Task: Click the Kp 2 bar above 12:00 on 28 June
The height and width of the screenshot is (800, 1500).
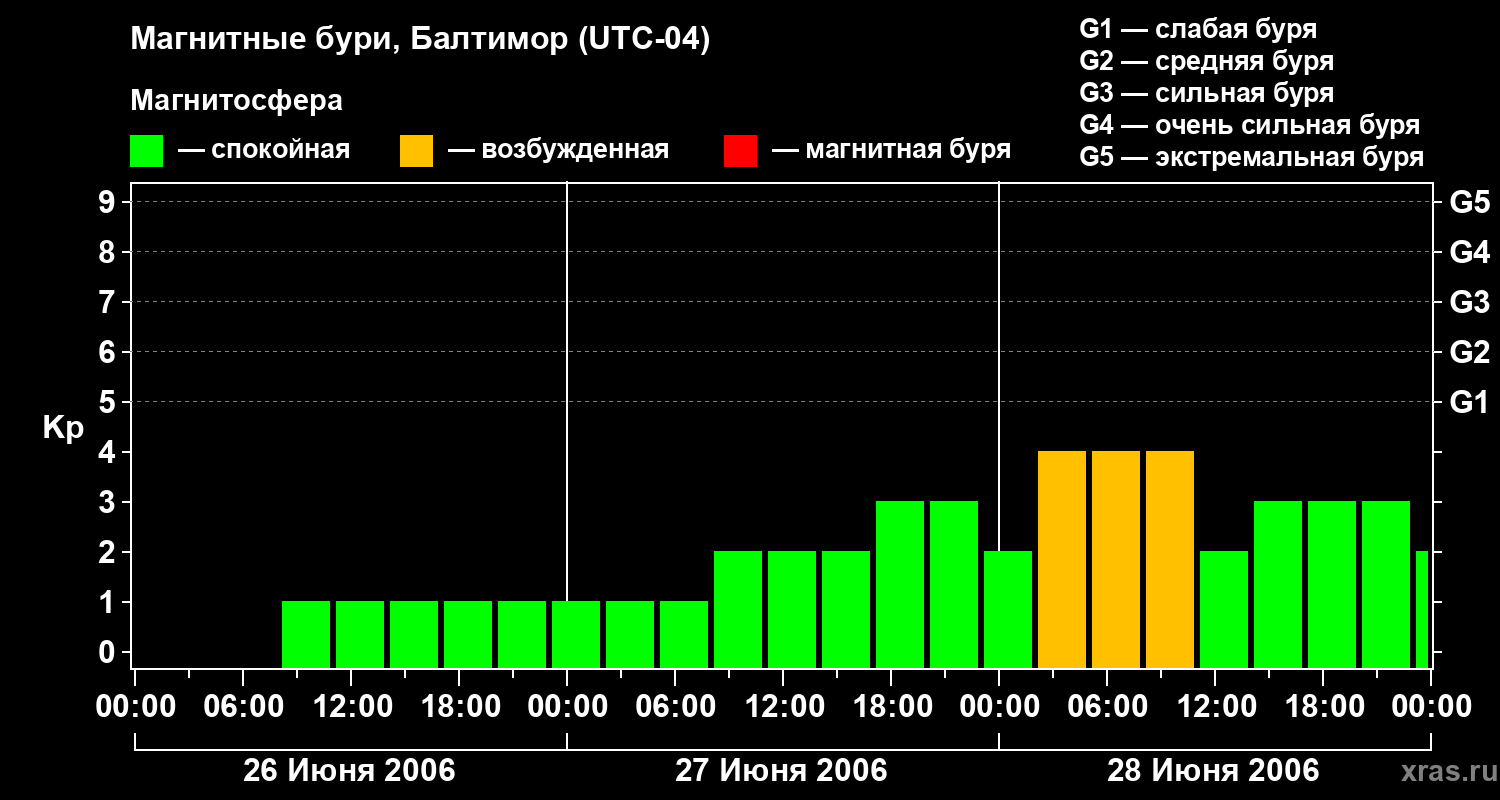Action: pyautogui.click(x=1224, y=609)
